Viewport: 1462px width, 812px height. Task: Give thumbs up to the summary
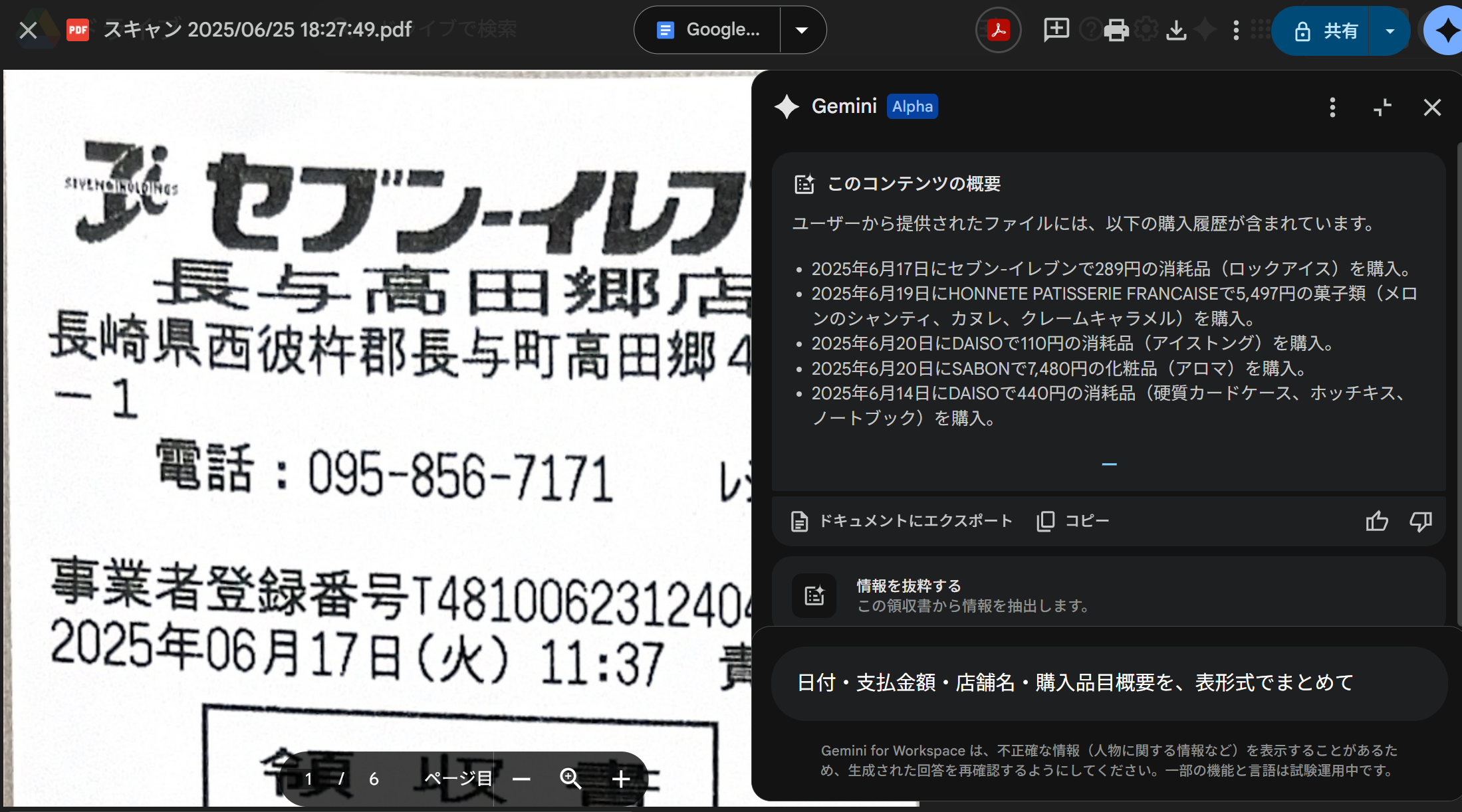click(1377, 521)
